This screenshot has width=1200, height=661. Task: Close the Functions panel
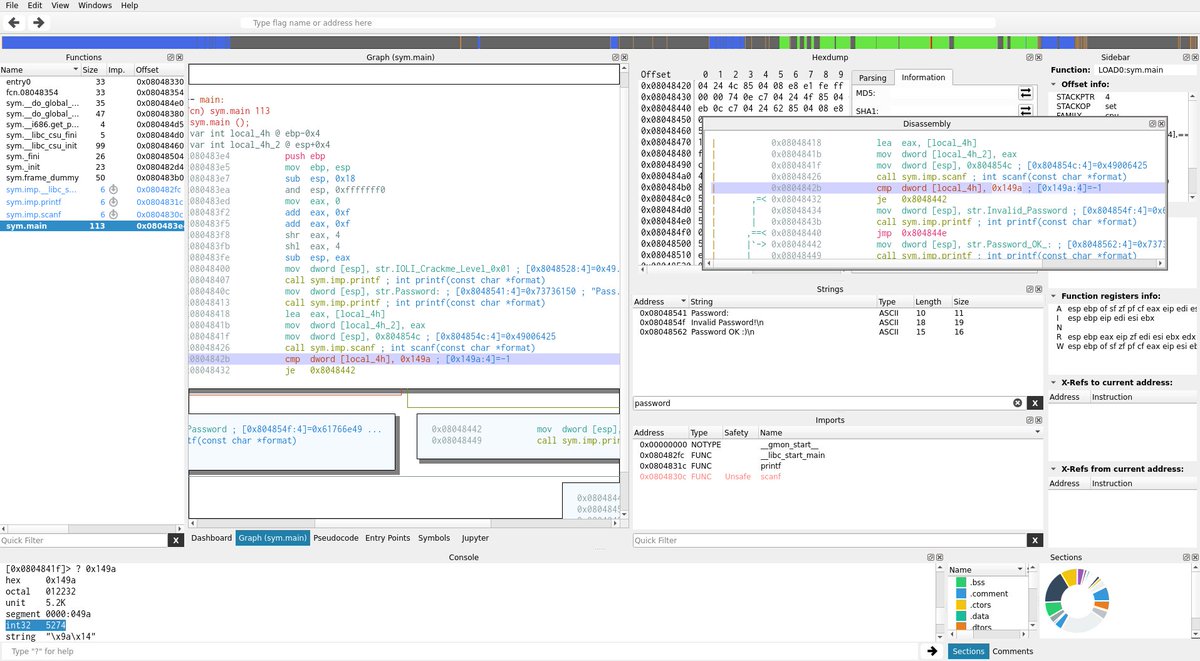(x=180, y=58)
